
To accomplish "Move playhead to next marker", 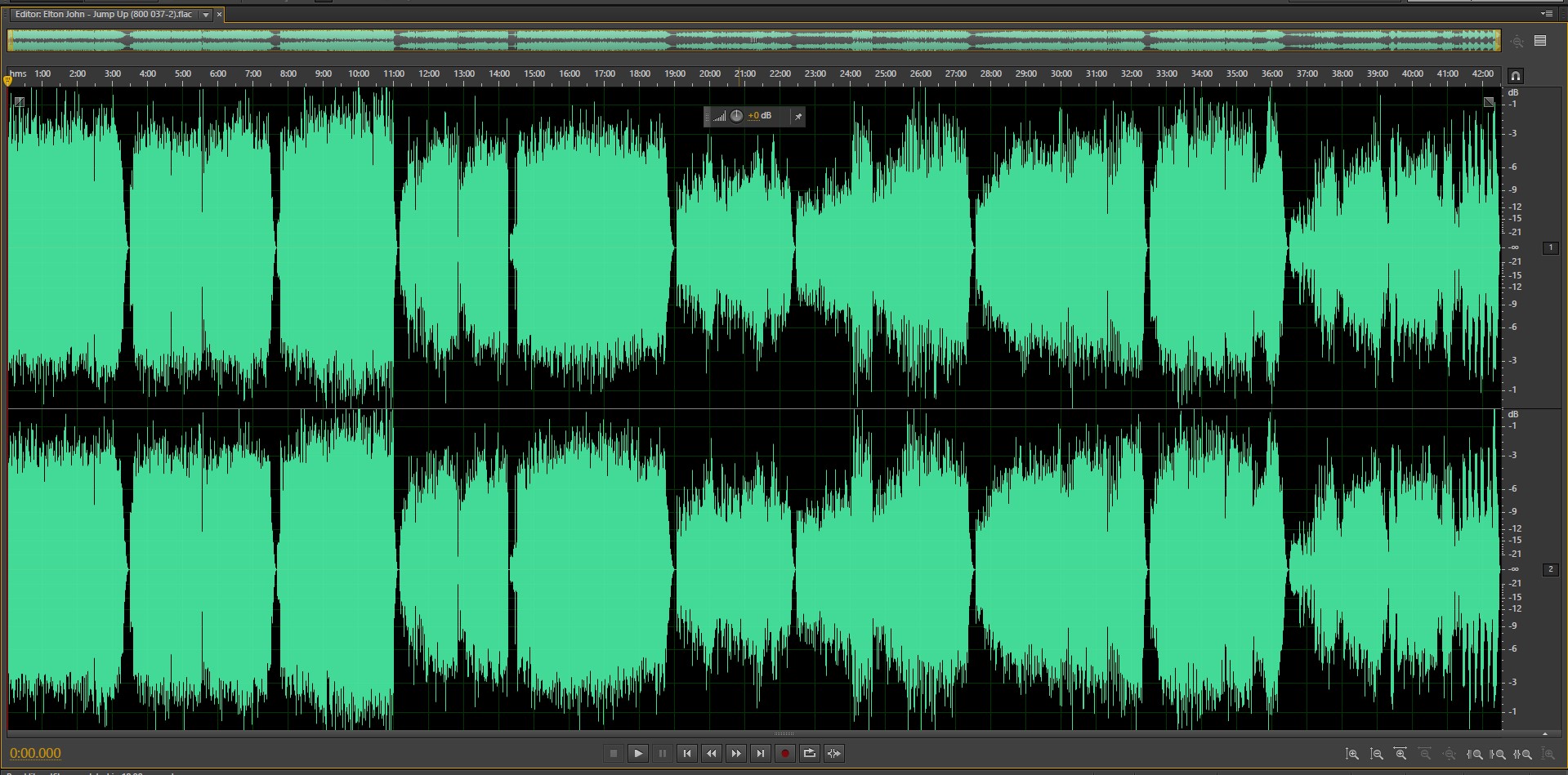I will pyautogui.click(x=761, y=753).
